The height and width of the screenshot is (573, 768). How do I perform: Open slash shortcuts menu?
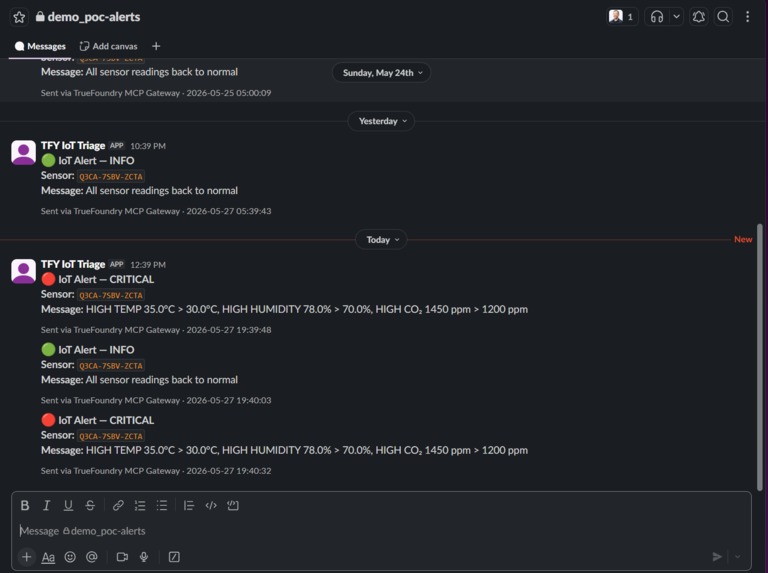click(x=174, y=557)
